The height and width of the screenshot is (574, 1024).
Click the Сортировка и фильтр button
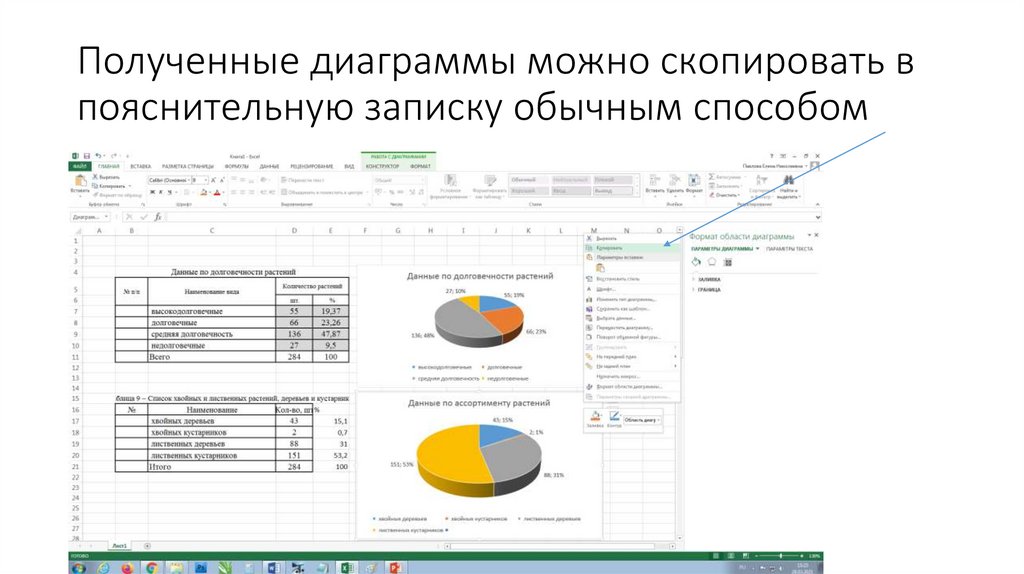tap(761, 186)
